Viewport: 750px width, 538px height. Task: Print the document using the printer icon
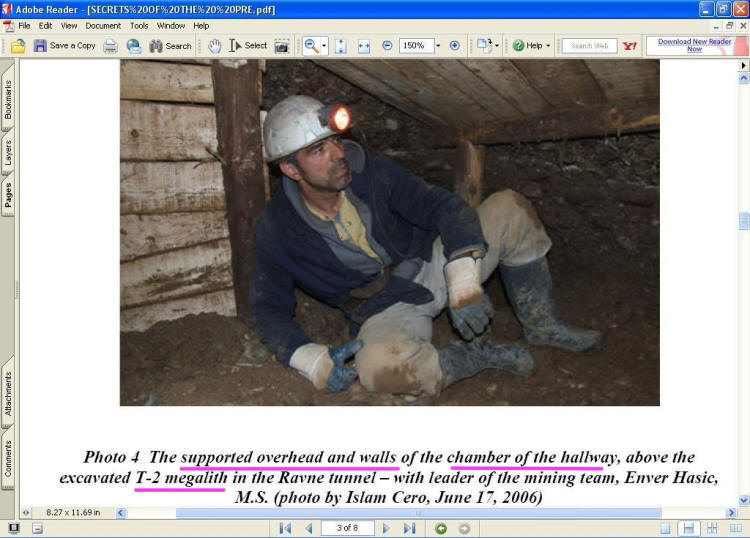[110, 46]
